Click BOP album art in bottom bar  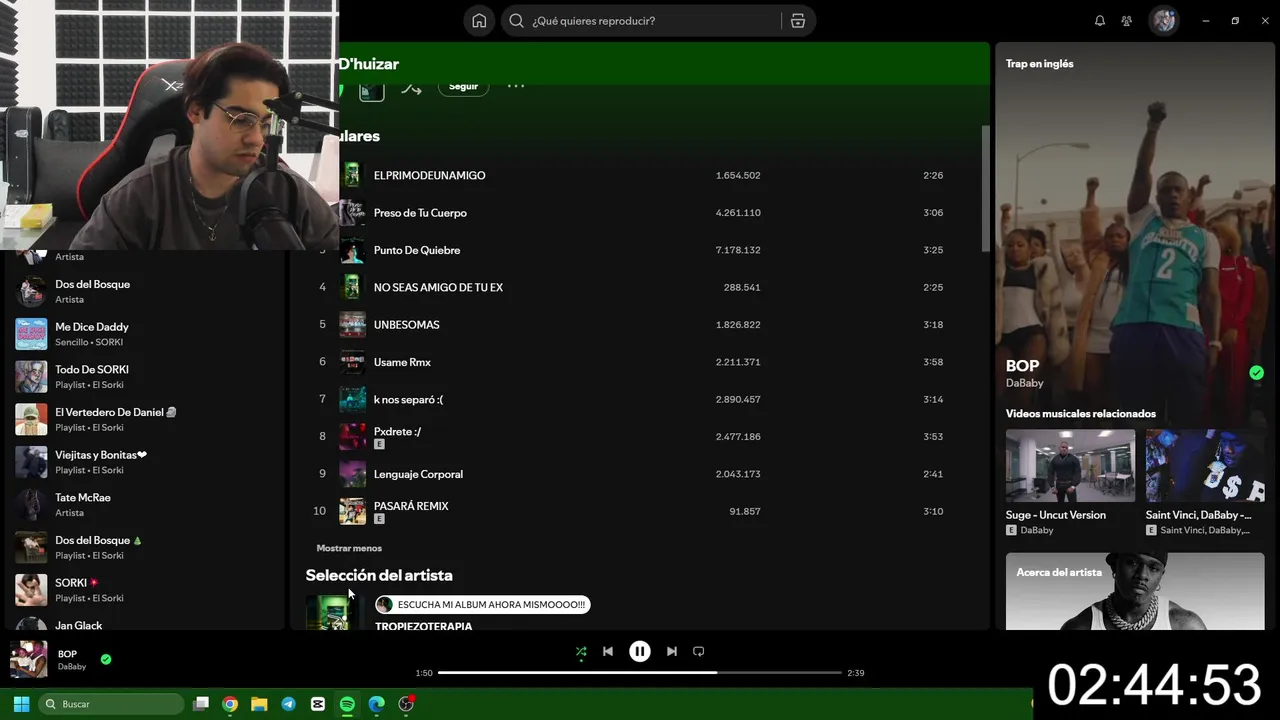pos(29,659)
